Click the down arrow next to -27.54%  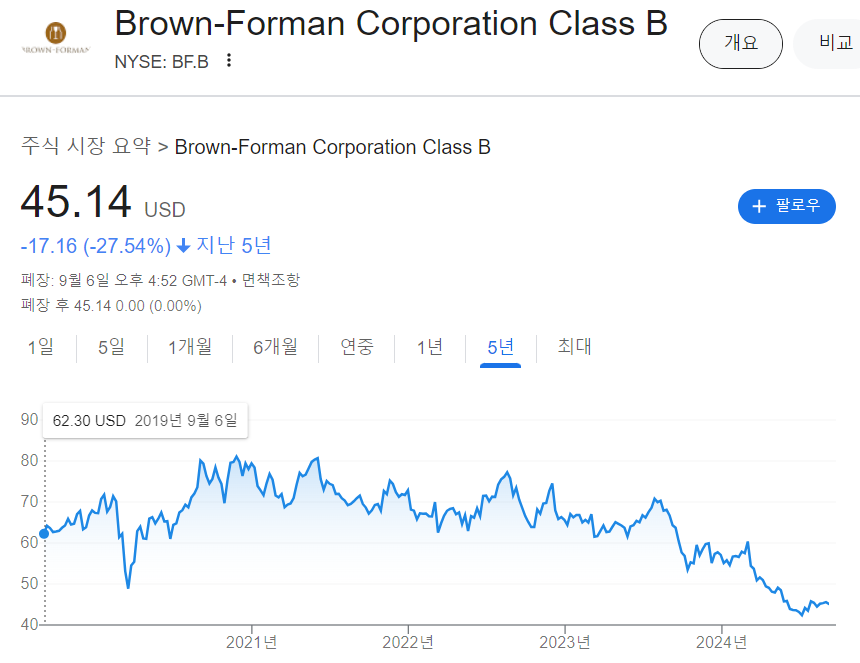click(184, 246)
